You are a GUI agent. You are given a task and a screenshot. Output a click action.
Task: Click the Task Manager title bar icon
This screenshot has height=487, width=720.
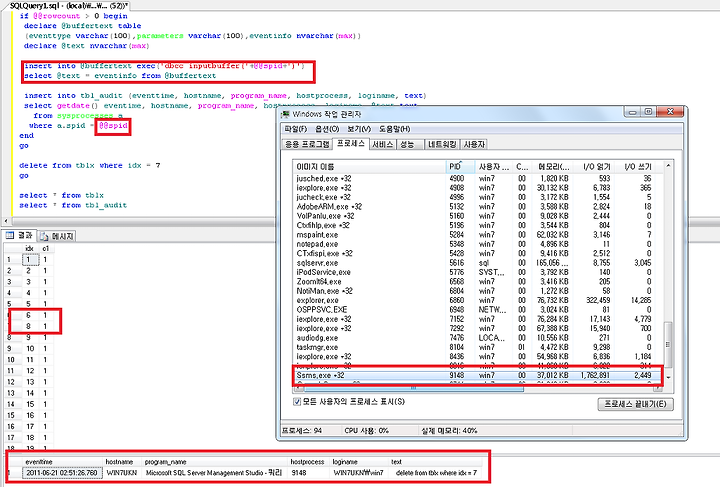(x=286, y=114)
